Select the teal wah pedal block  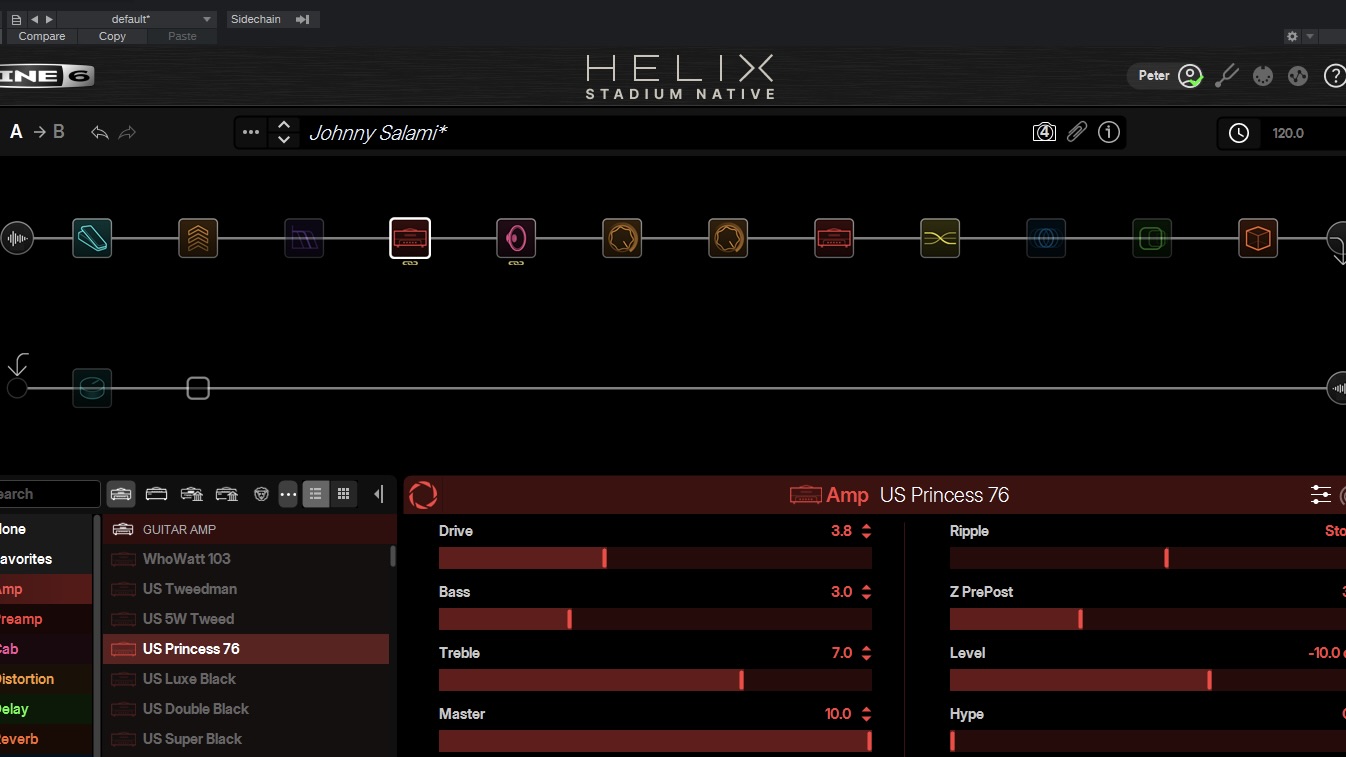click(92, 238)
